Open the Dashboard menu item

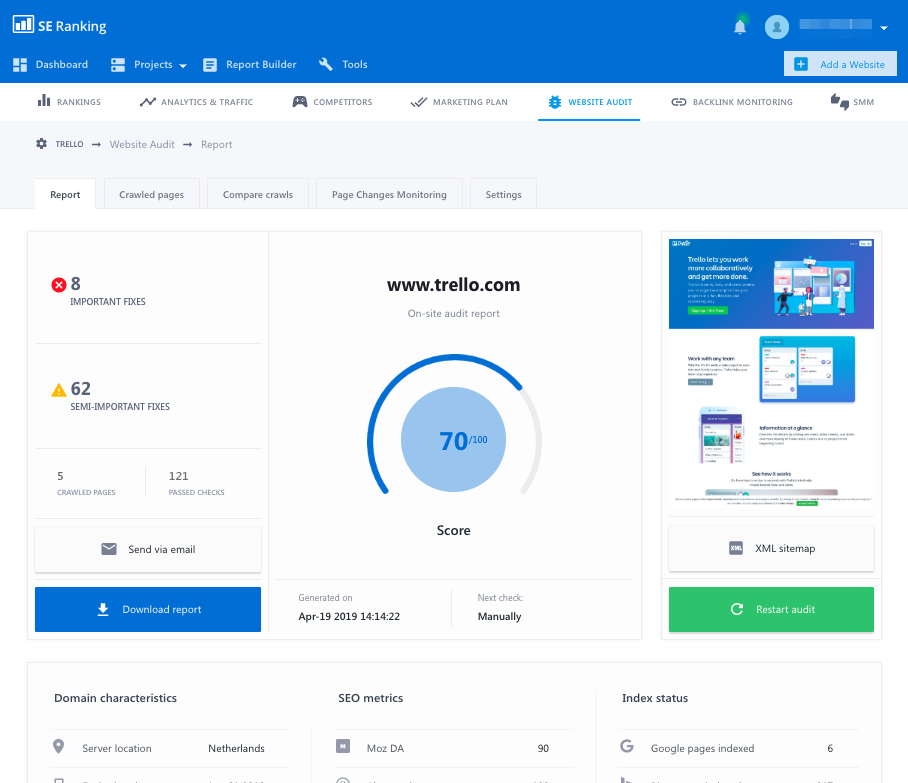(61, 64)
